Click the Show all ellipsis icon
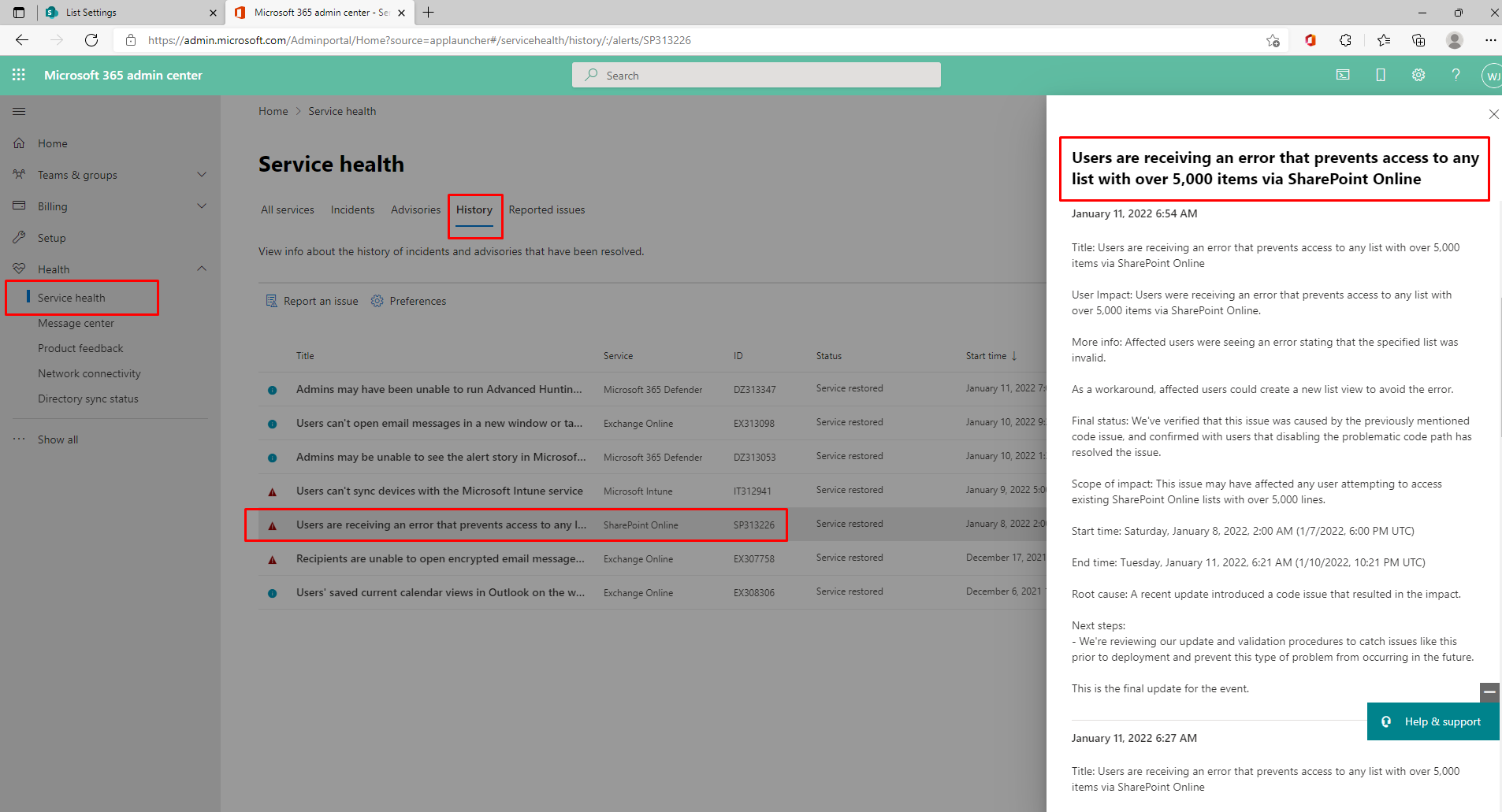Viewport: 1502px width, 812px height. (x=19, y=439)
